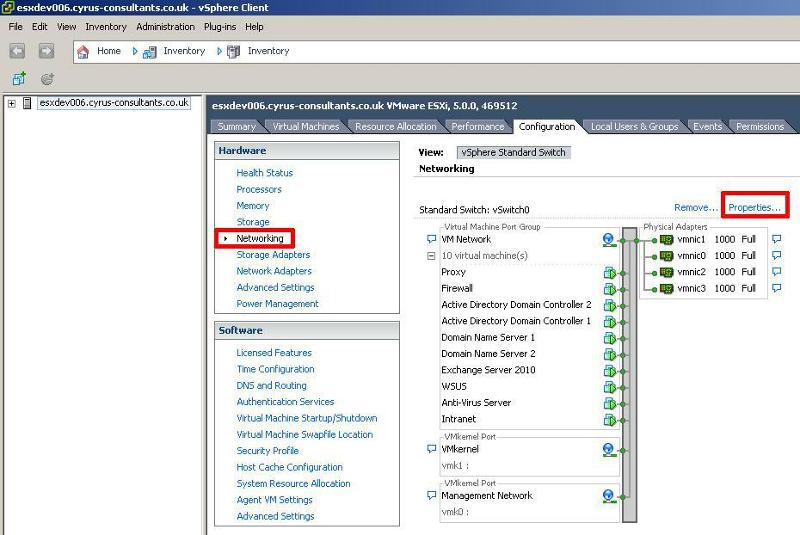Click the info bubble beside vmnic1
800x535 pixels.
[x=777, y=239]
